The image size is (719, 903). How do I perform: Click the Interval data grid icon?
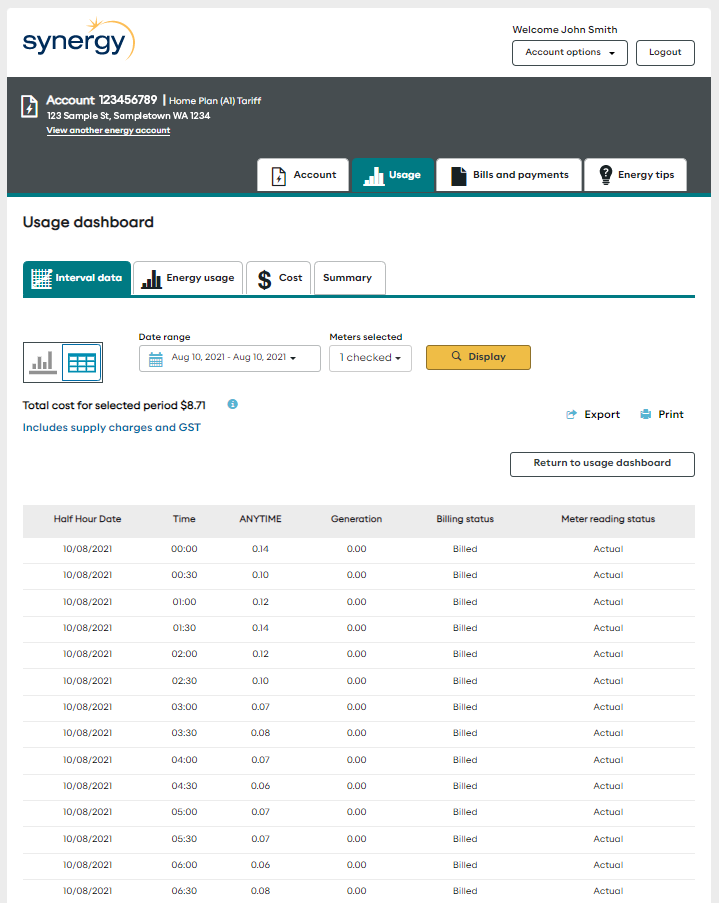tap(41, 278)
